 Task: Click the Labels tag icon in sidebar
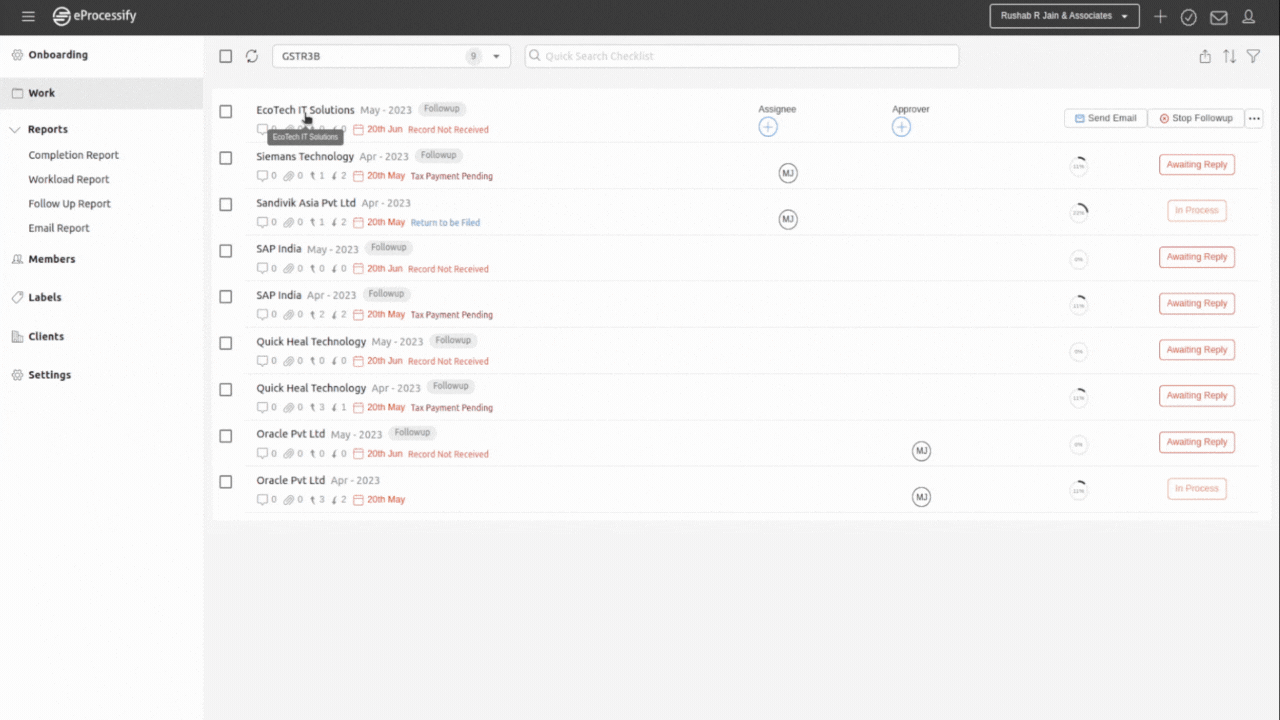pos(17,297)
